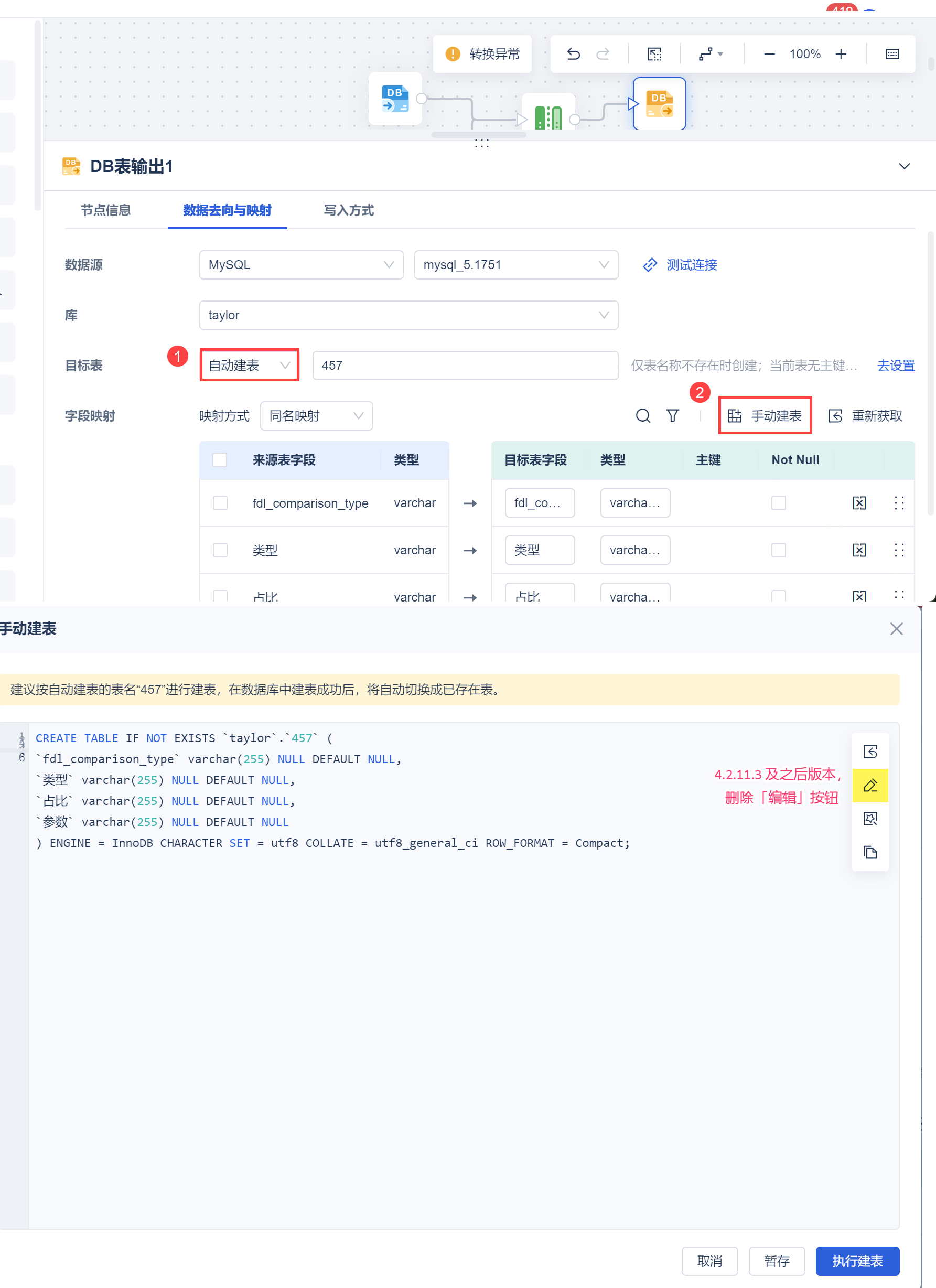Click the 执行建表 button
Screen dimensions: 936x1288
pyautogui.click(x=857, y=1261)
